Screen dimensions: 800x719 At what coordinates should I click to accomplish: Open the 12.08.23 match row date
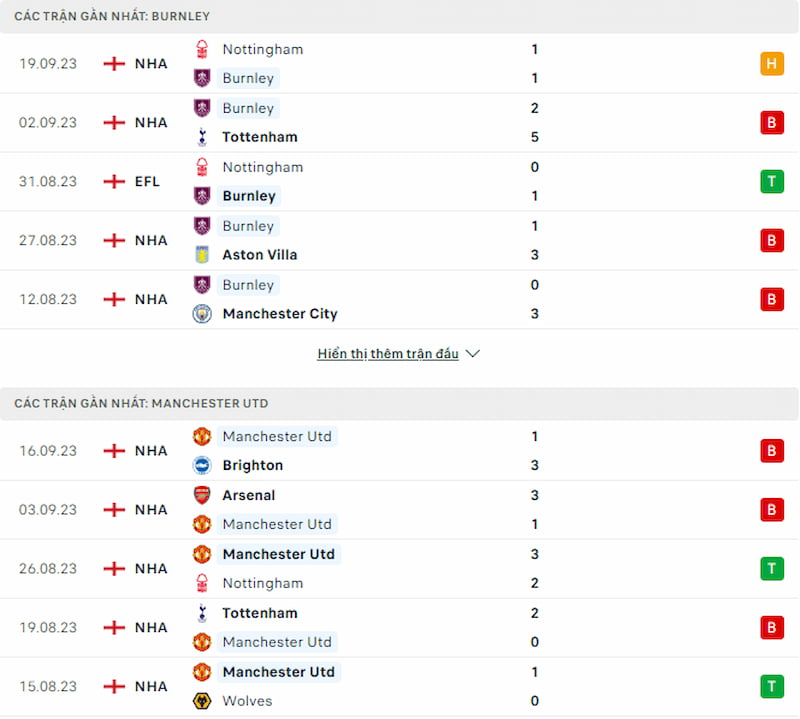[48, 299]
